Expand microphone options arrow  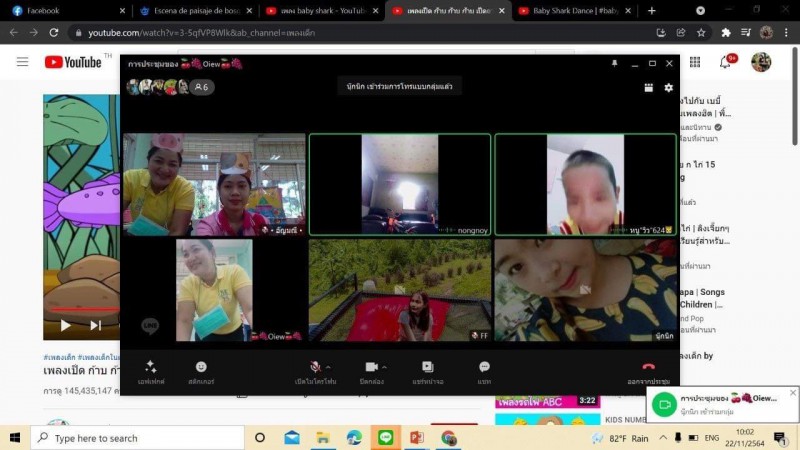329,367
